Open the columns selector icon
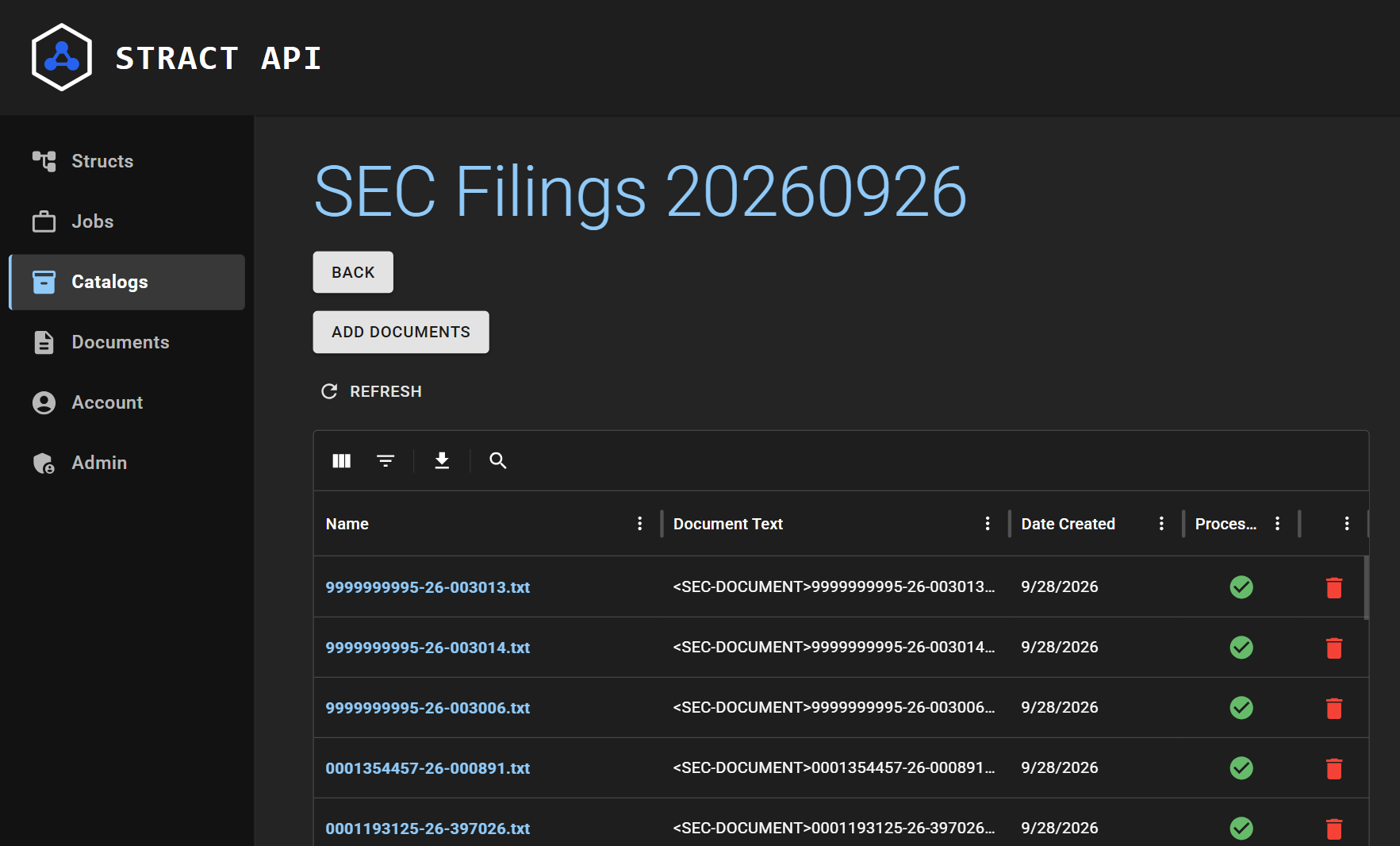 point(342,460)
